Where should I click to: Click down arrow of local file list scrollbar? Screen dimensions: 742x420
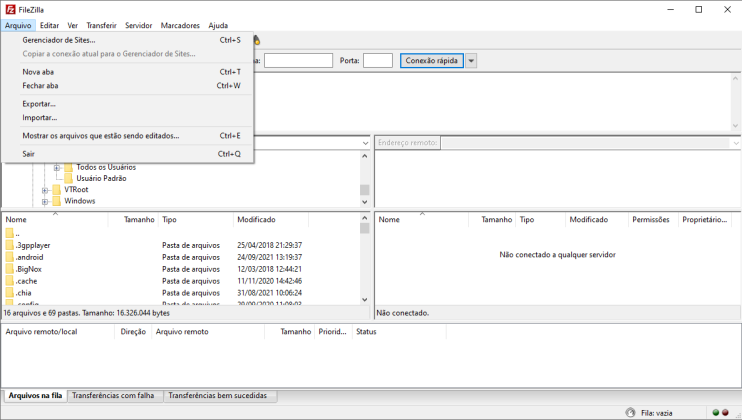click(x=364, y=299)
